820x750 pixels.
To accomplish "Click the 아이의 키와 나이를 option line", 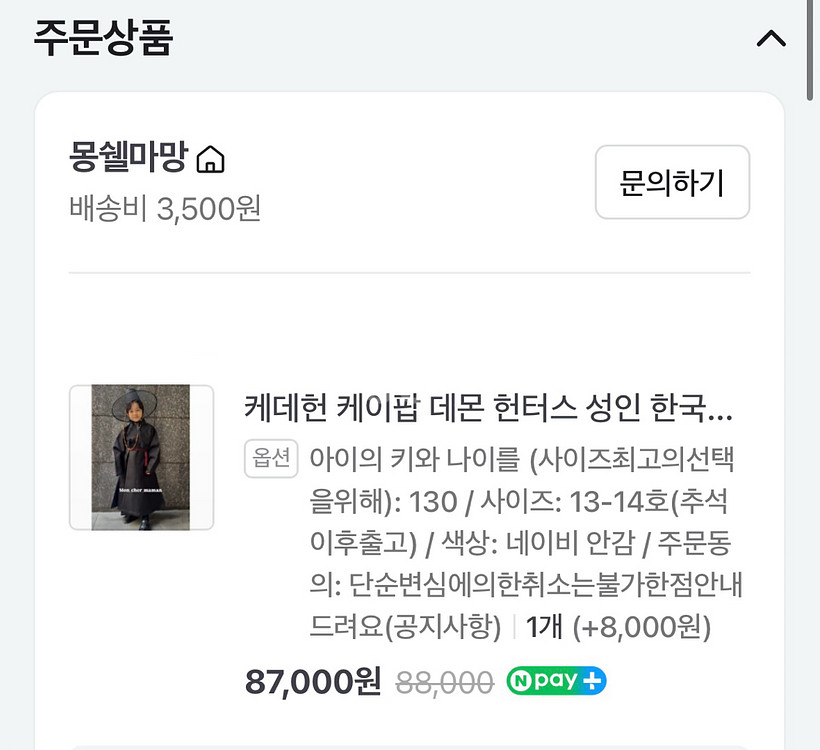I will pyautogui.click(x=415, y=460).
